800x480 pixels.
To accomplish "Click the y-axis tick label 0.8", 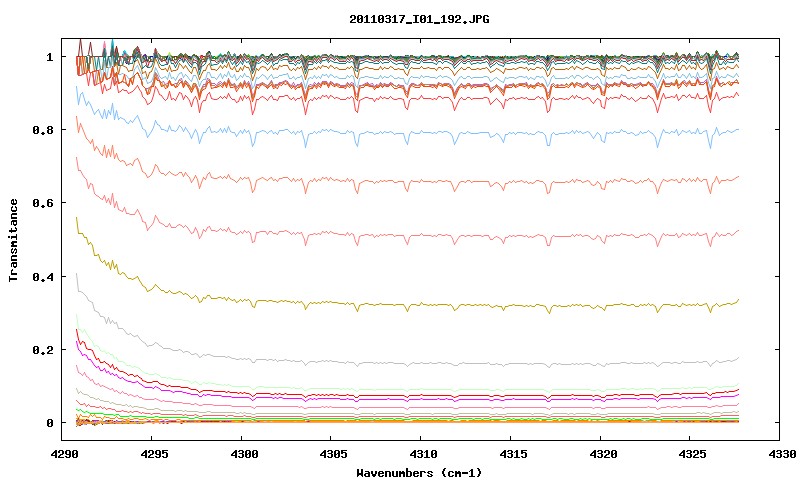I will (43, 130).
